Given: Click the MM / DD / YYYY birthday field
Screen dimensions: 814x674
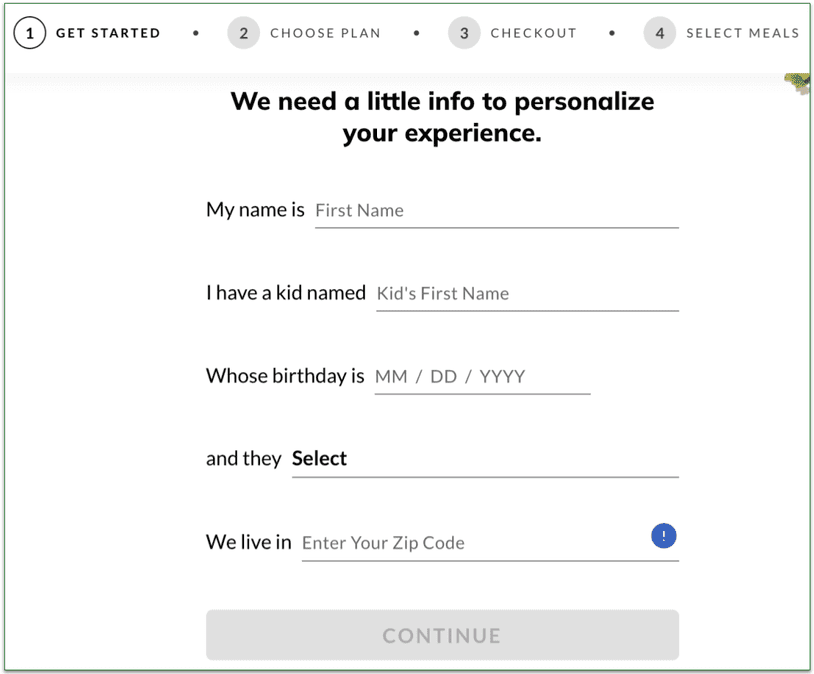Looking at the screenshot, I should pos(482,377).
